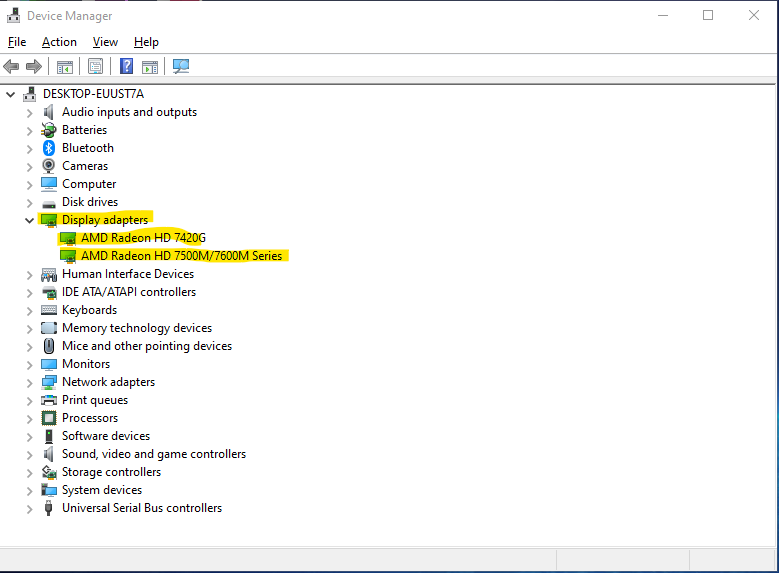779x573 pixels.
Task: Click the Bluetooth icon
Action: tap(49, 148)
